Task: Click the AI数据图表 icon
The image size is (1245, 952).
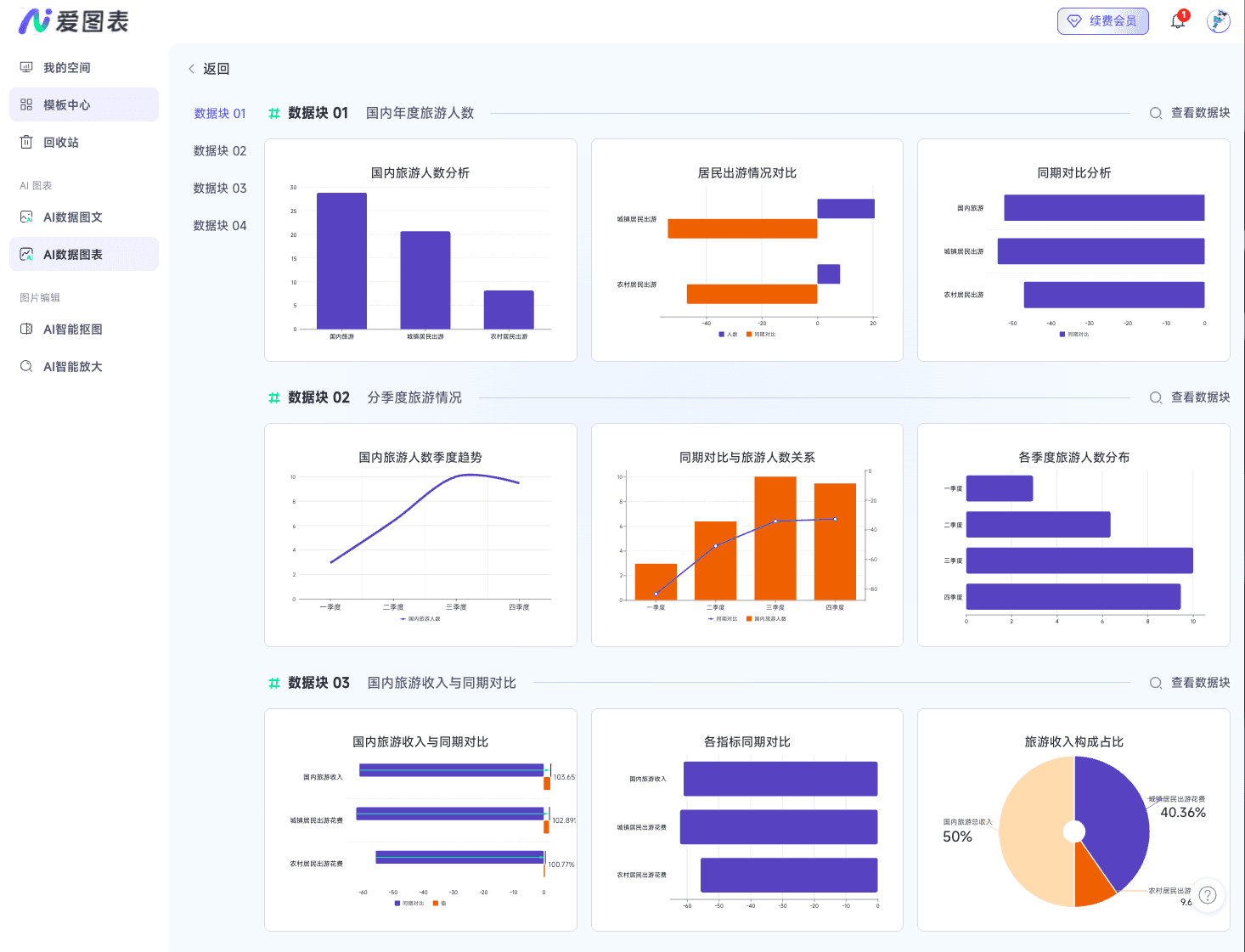Action: [x=26, y=254]
